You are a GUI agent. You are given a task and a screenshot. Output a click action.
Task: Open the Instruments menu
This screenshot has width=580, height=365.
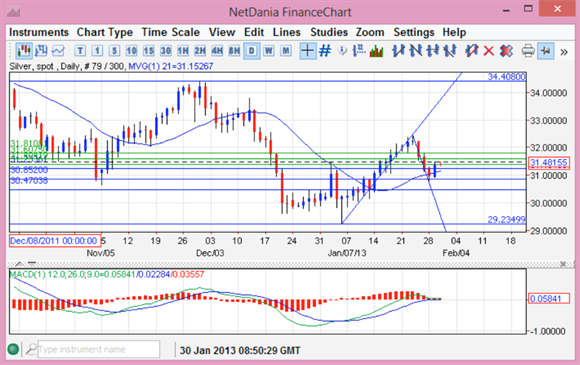tap(39, 33)
